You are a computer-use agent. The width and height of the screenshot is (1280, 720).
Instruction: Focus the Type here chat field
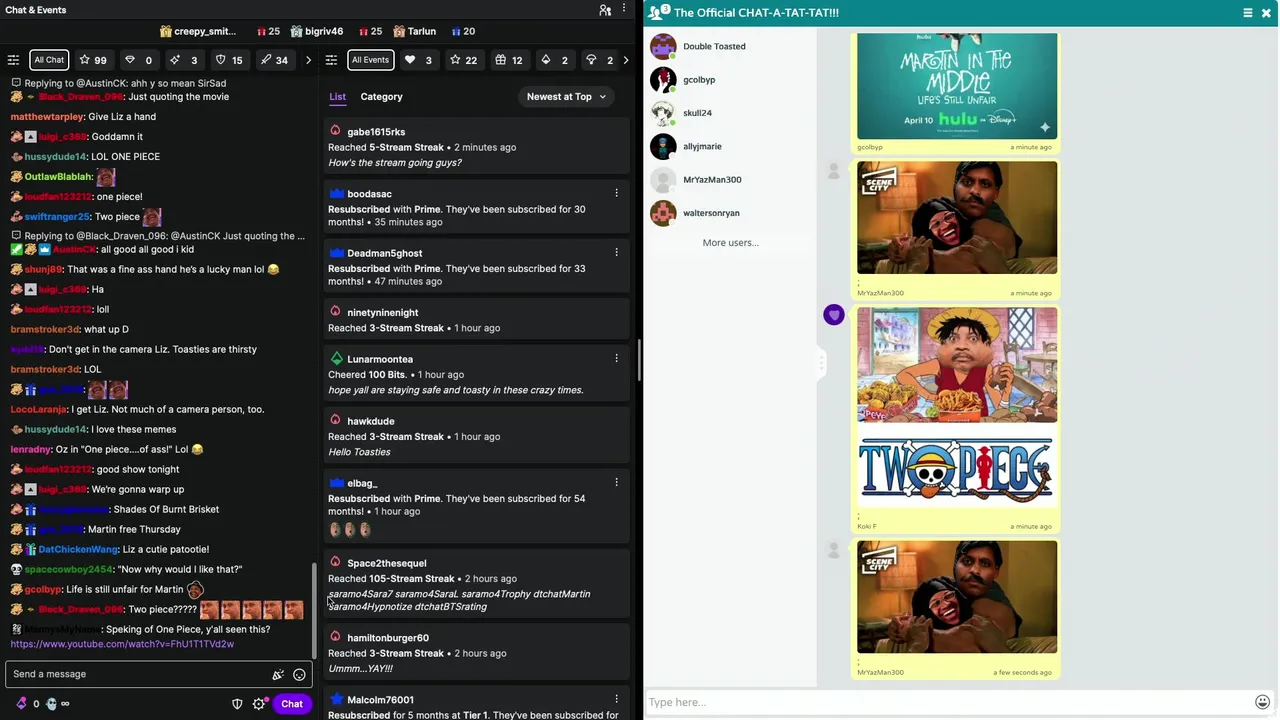pos(948,702)
